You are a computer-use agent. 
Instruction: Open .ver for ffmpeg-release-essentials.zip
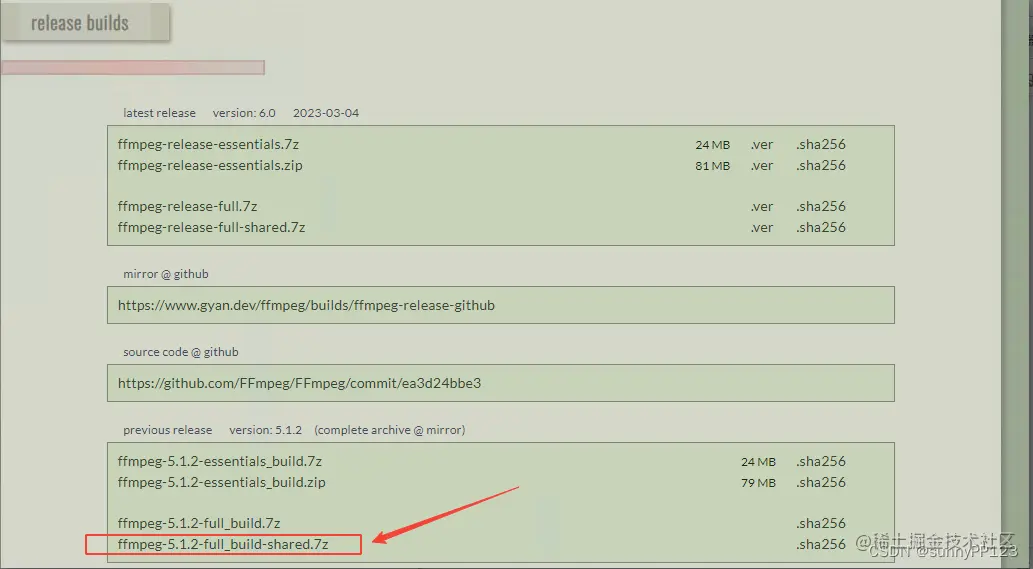[x=762, y=166]
